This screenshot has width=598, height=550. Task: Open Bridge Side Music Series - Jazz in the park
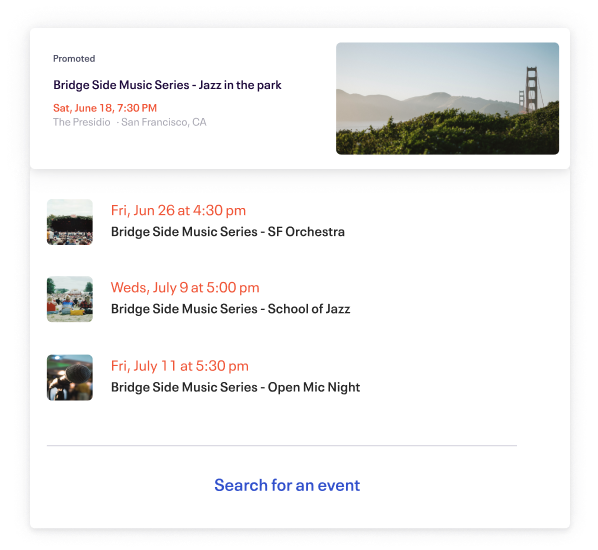[x=167, y=85]
